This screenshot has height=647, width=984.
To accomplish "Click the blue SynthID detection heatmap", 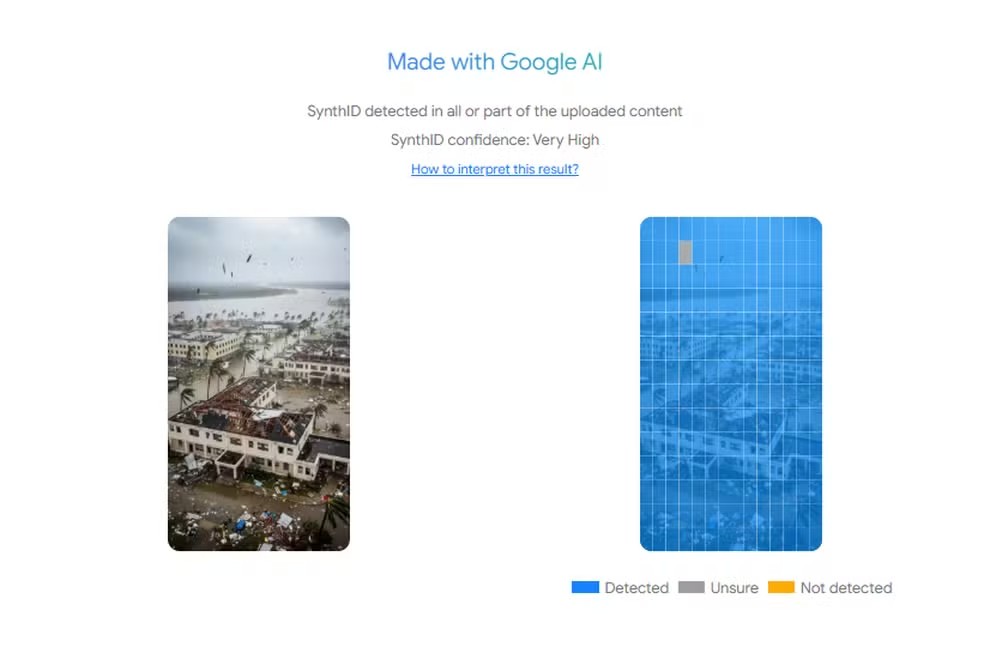I will 730,384.
